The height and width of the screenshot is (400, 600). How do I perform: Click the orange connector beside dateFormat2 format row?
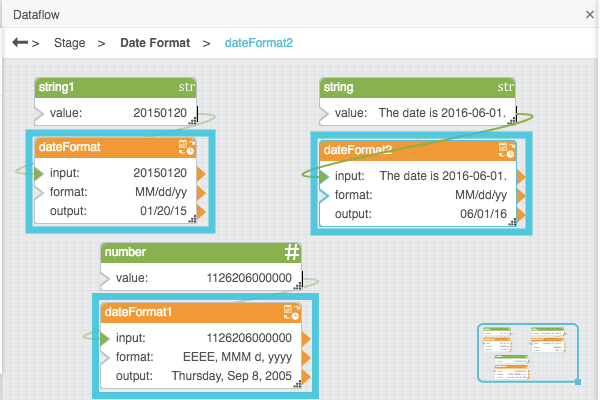point(521,196)
